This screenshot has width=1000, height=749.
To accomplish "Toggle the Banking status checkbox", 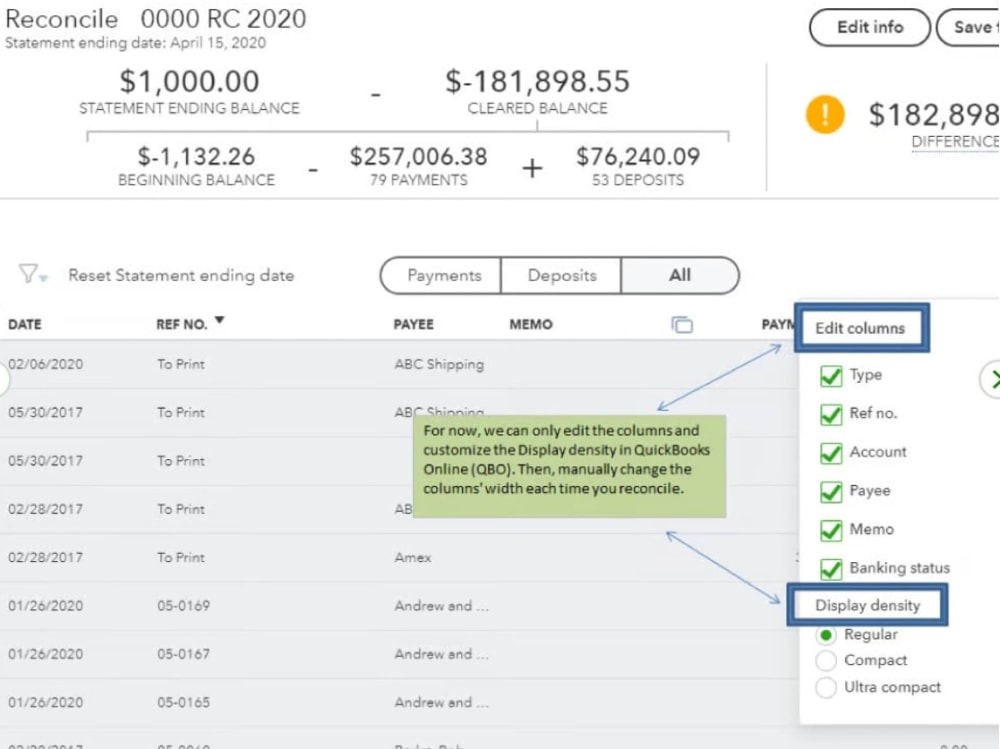I will (831, 569).
